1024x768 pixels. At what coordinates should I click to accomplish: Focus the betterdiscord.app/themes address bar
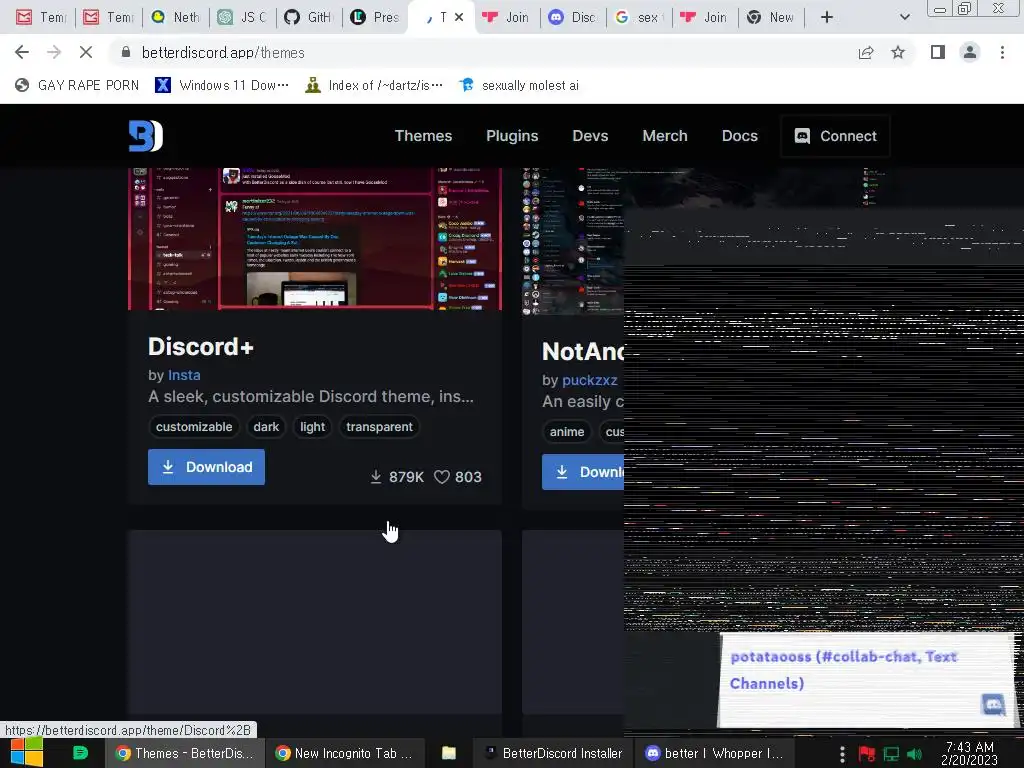[483, 52]
